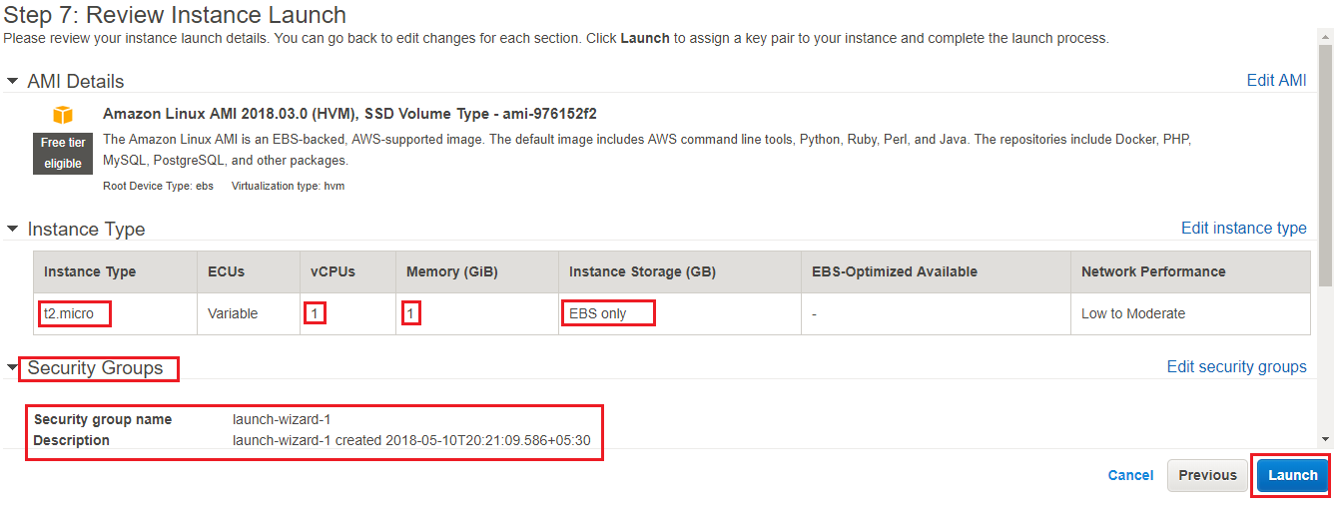Go back with the Previous button
Viewport: 1335px width, 516px height.
[1207, 475]
